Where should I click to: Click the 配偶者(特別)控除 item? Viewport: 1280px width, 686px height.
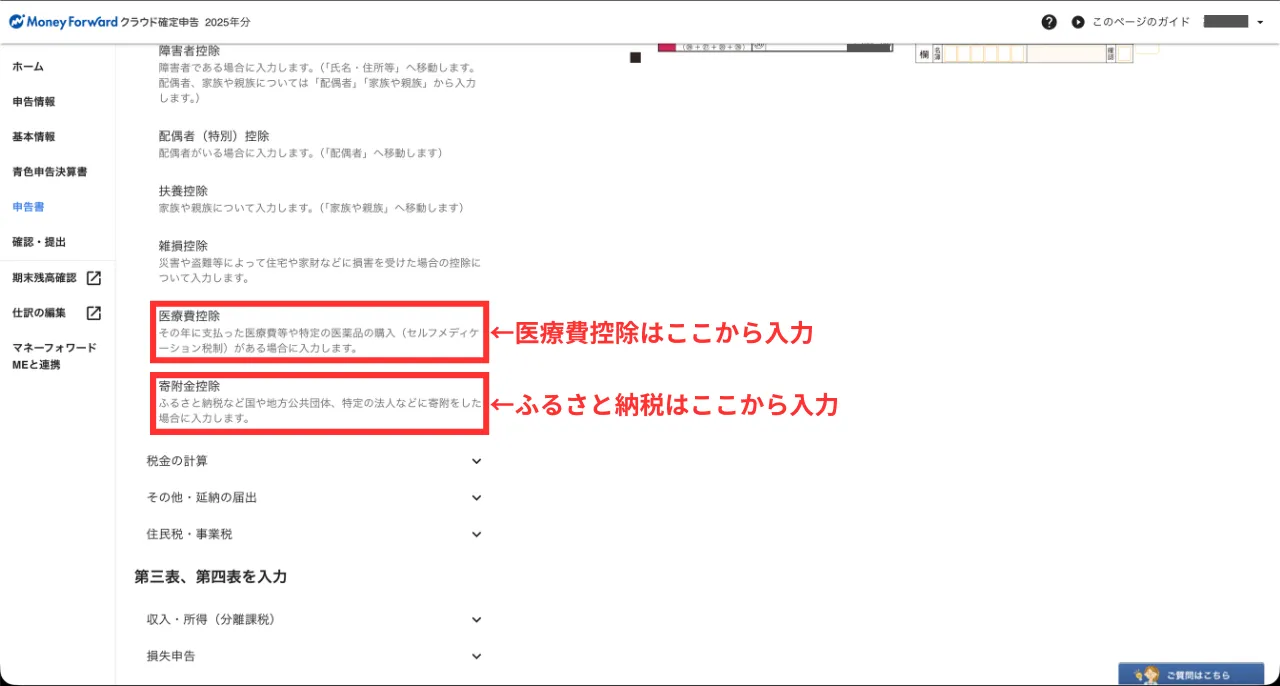214,136
